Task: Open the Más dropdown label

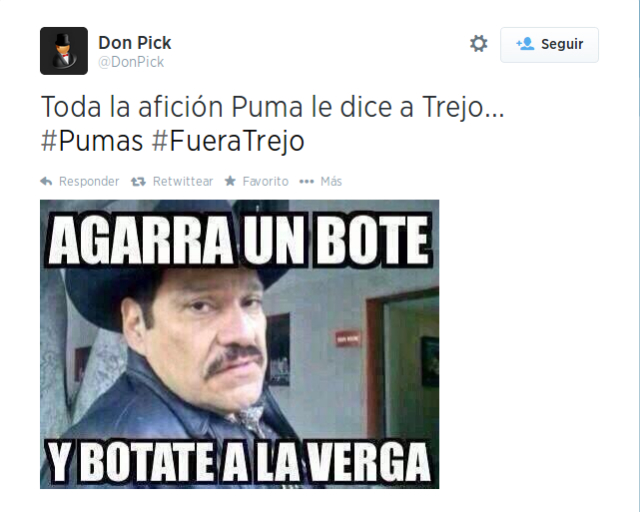Action: point(331,181)
